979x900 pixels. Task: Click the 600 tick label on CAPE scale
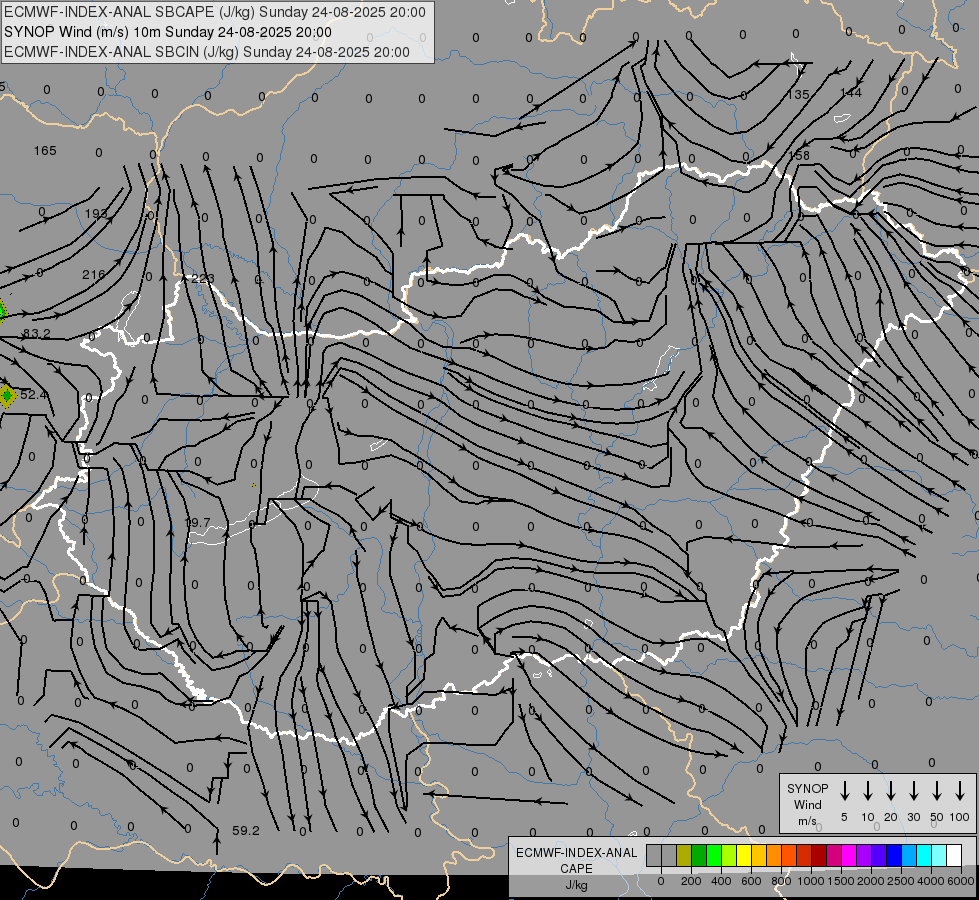[751, 881]
